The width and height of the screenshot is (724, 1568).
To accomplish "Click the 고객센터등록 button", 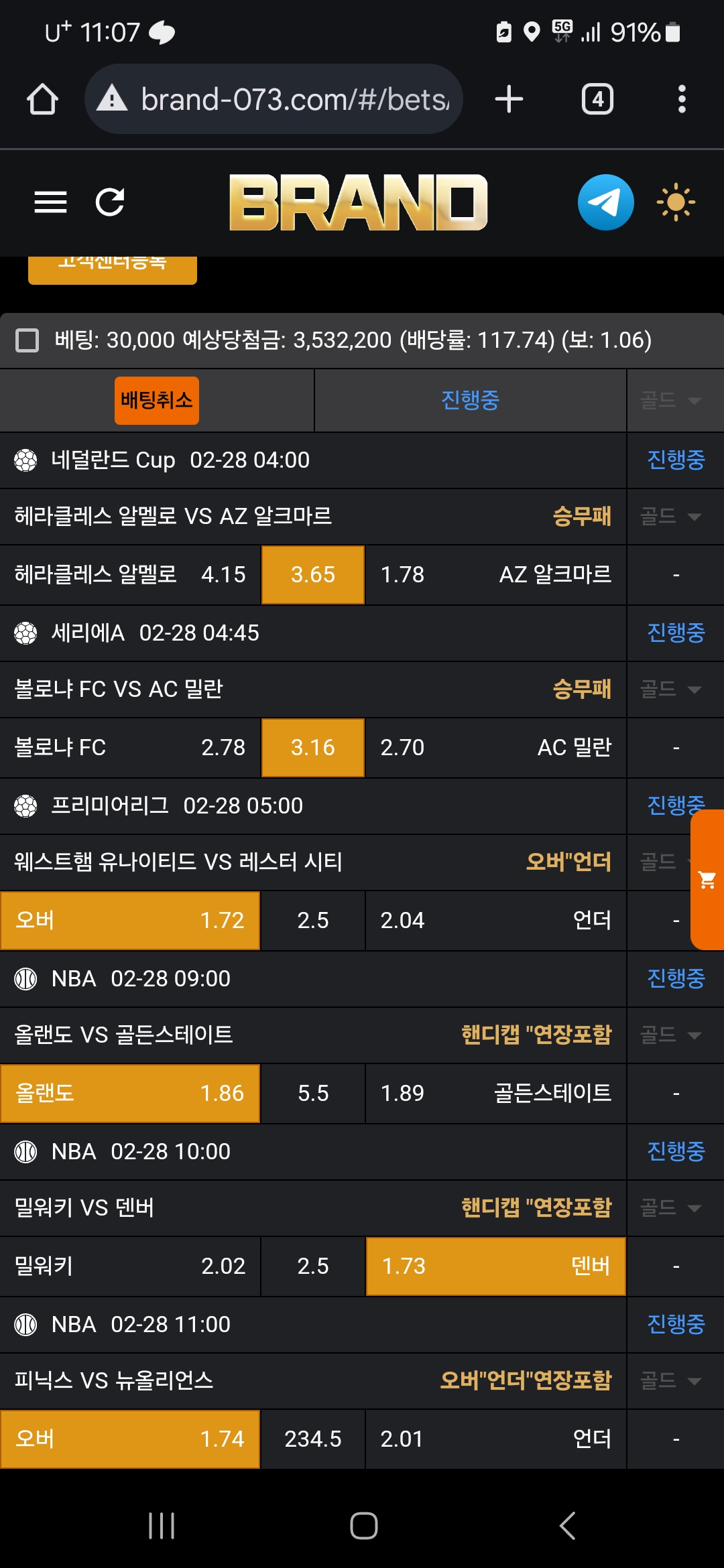I will [x=112, y=267].
